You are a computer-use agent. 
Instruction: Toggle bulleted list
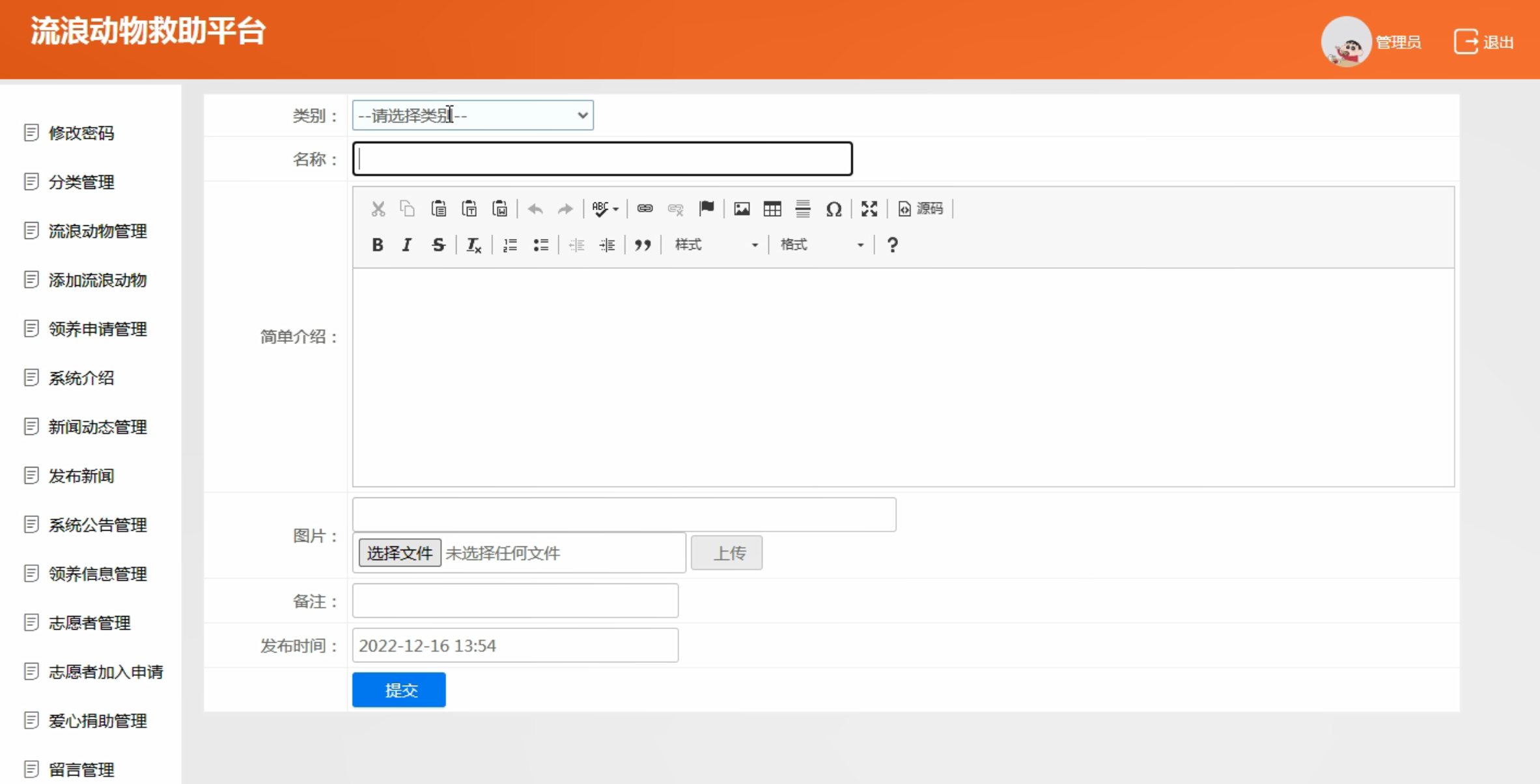[x=540, y=245]
